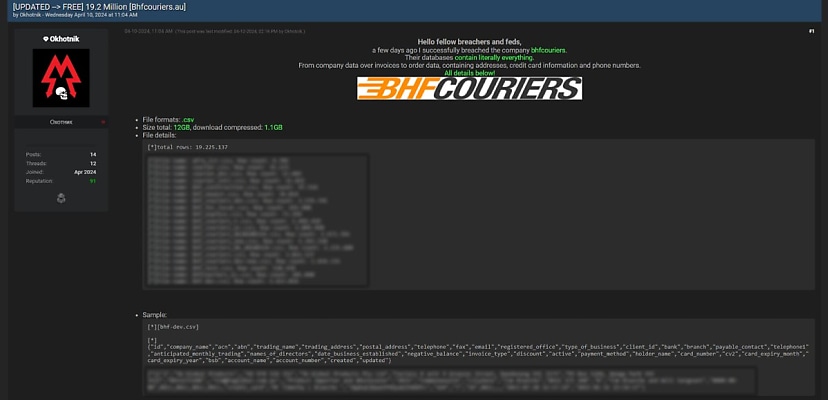This screenshot has width=828, height=400.
Task: Click the thread title 19.2 Million Bhfcouriers.au
Action: [x=99, y=7]
